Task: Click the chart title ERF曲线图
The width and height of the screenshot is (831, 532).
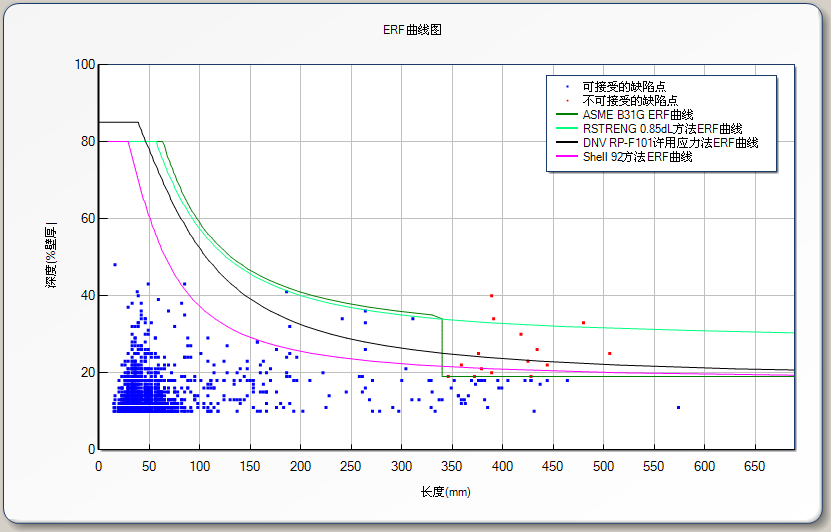Action: coord(412,30)
